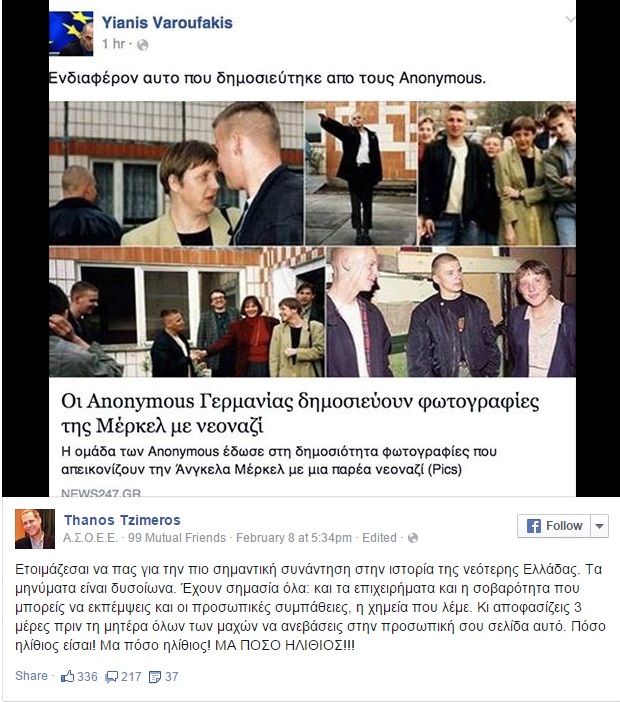620x702 pixels.
Task: Click the thumbs-up likes icon
Action: click(x=68, y=676)
